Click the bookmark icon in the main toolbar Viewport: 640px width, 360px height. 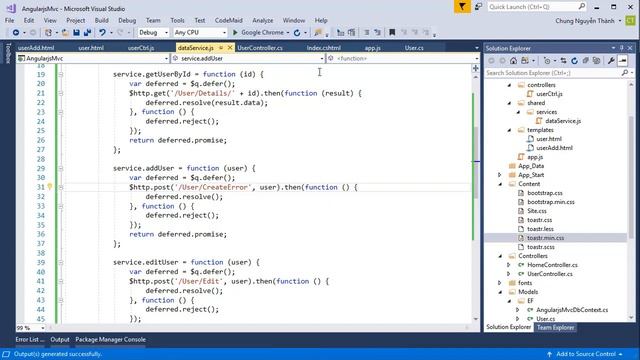[x=392, y=32]
